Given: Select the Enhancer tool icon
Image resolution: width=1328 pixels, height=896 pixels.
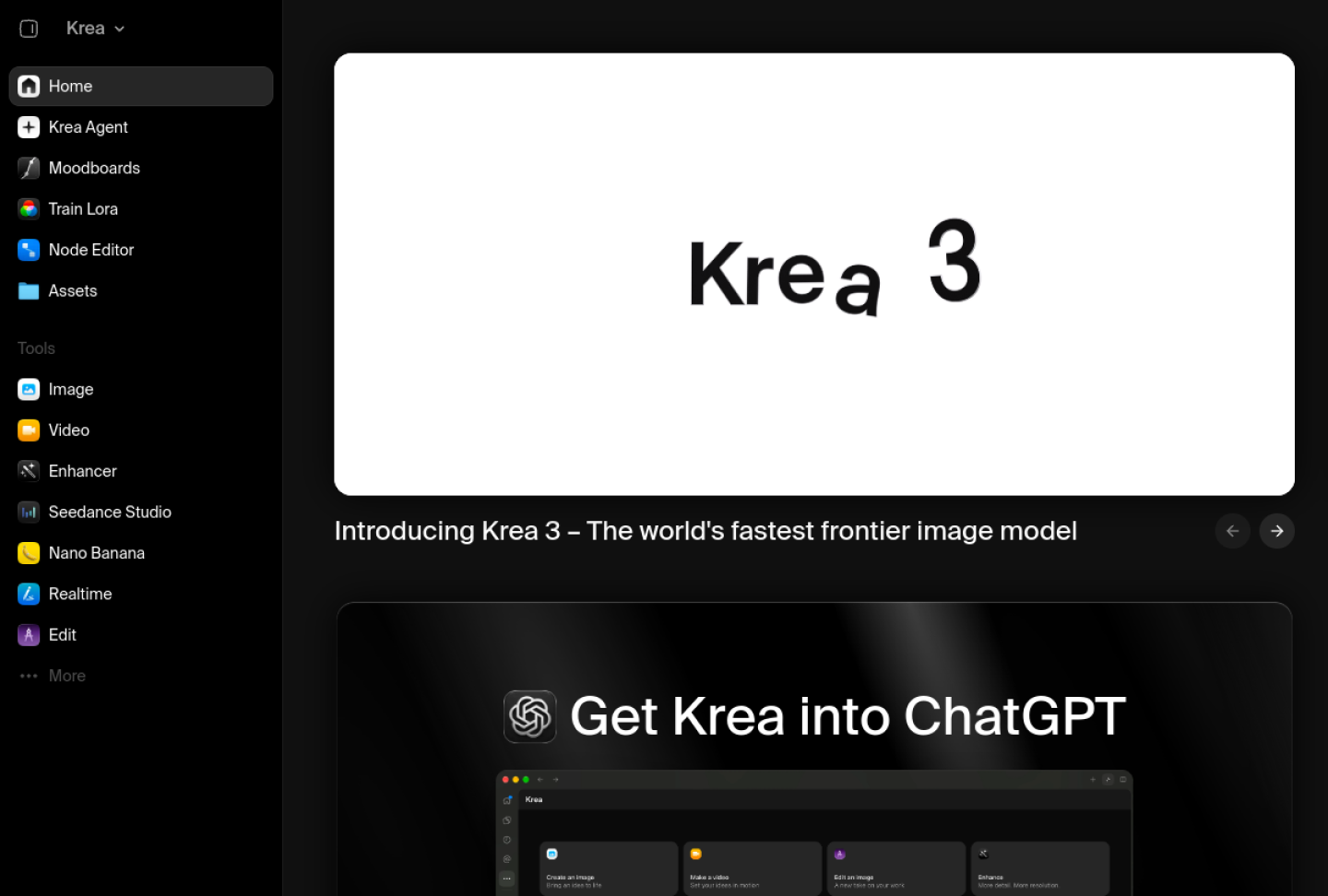Looking at the screenshot, I should [x=29, y=471].
